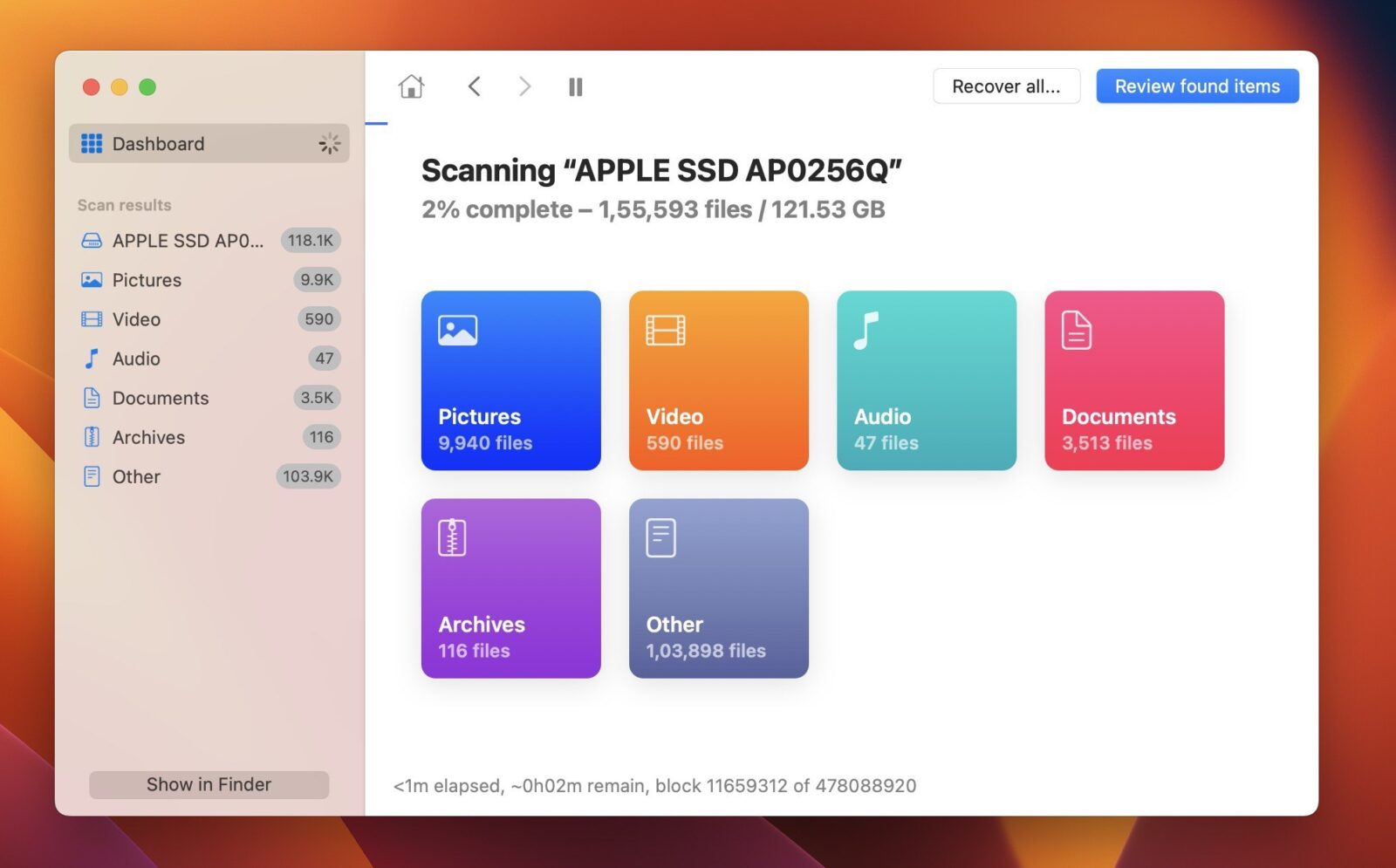Select Video in the scan results list

click(x=136, y=319)
